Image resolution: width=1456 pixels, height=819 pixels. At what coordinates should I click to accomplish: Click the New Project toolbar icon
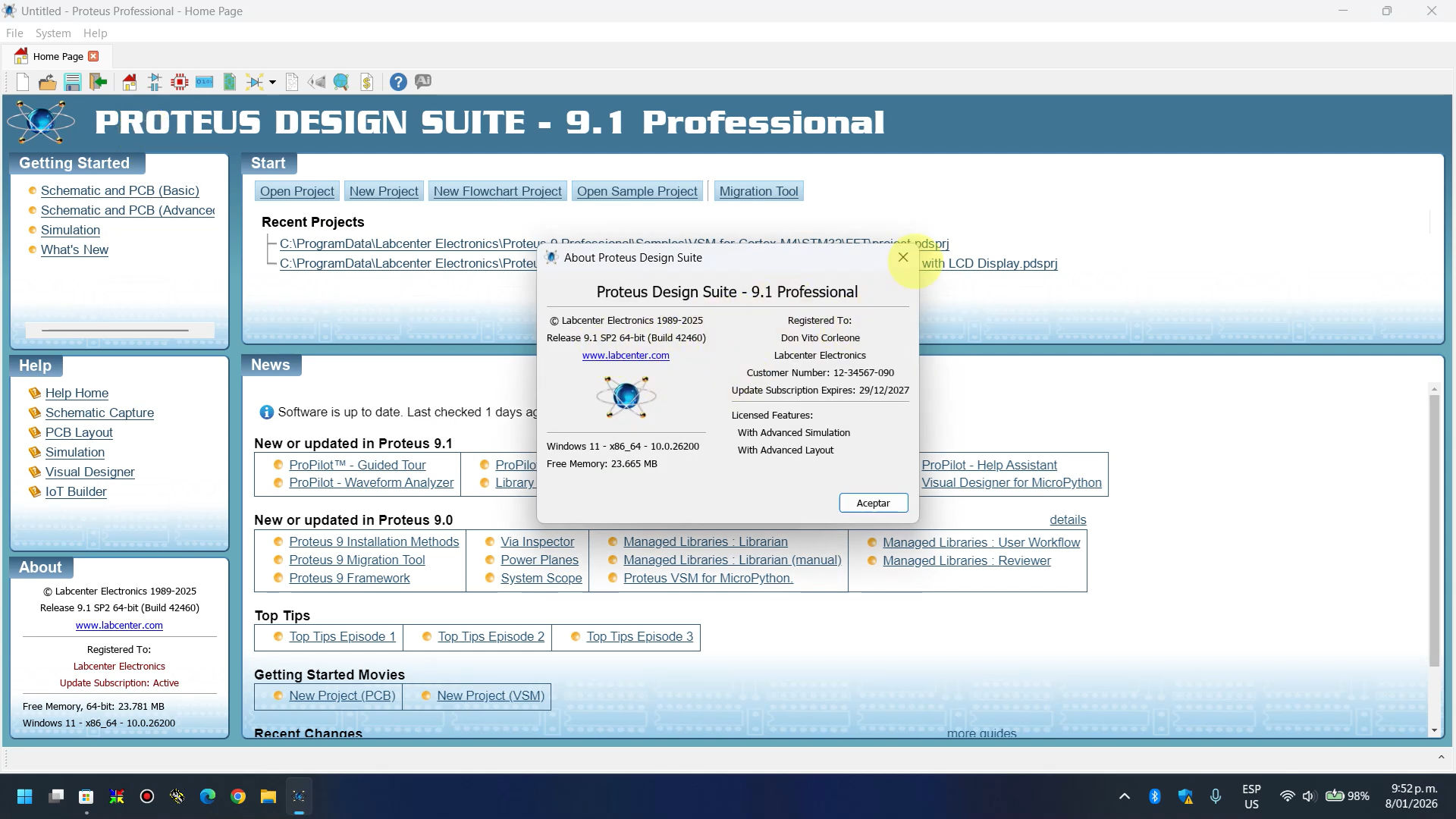23,82
